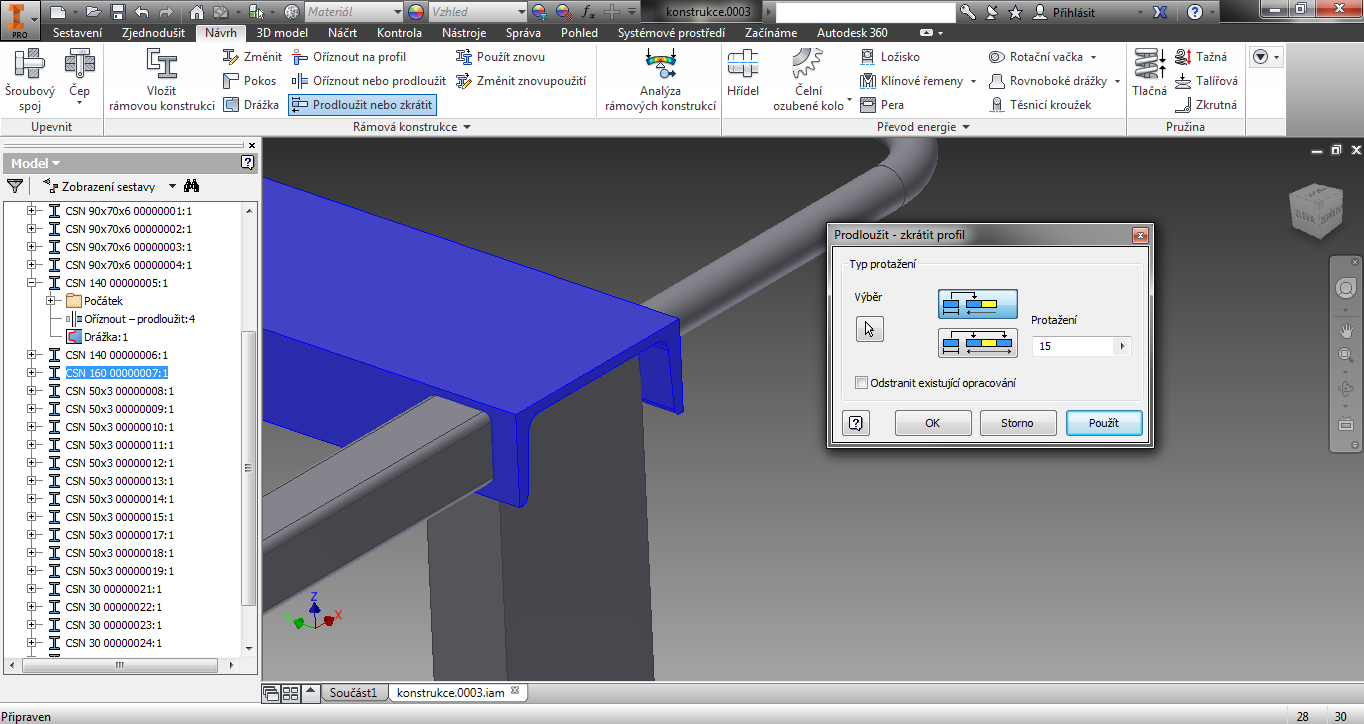Toggle Odstranit existující opracování checkbox
The image size is (1364, 724).
pyautogui.click(x=862, y=383)
